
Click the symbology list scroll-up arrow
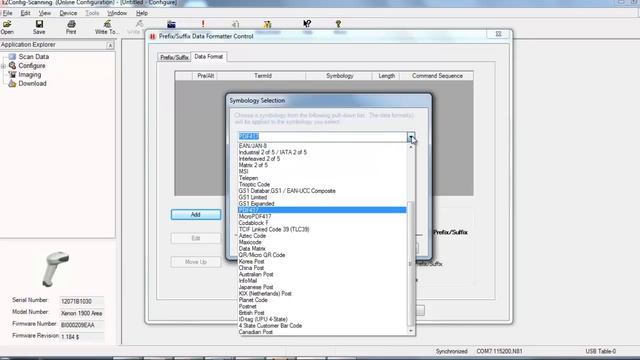pyautogui.click(x=411, y=146)
